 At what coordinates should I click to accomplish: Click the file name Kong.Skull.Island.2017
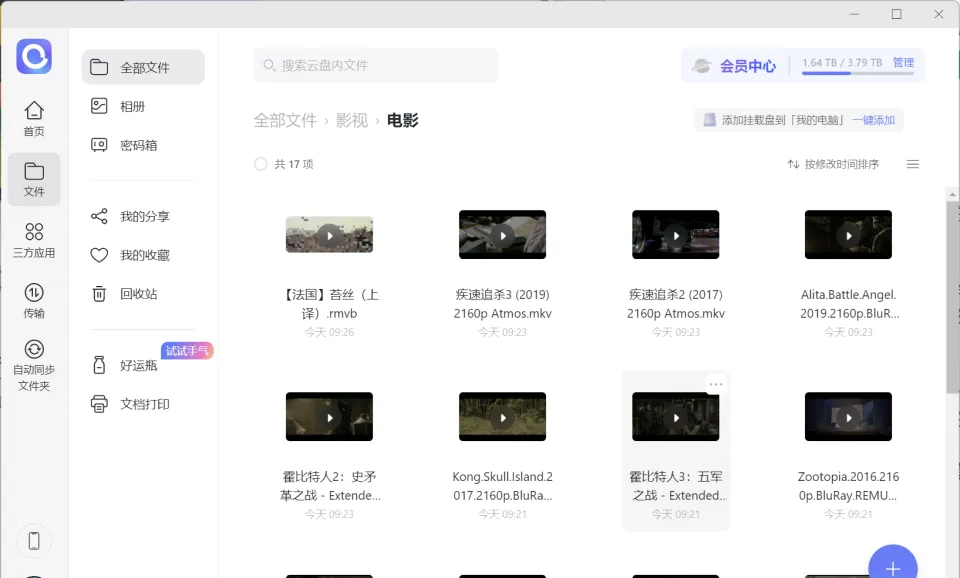pos(502,486)
